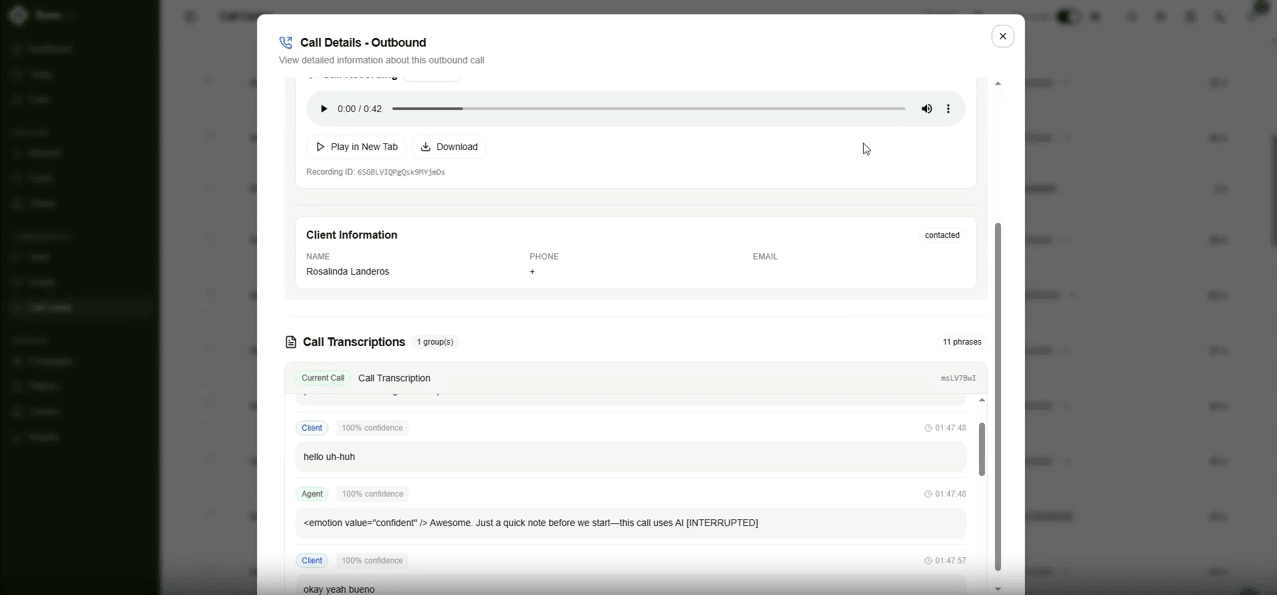1277x595 pixels.
Task: Click Client badge above 'okay yeah bueno'
Action: (312, 561)
